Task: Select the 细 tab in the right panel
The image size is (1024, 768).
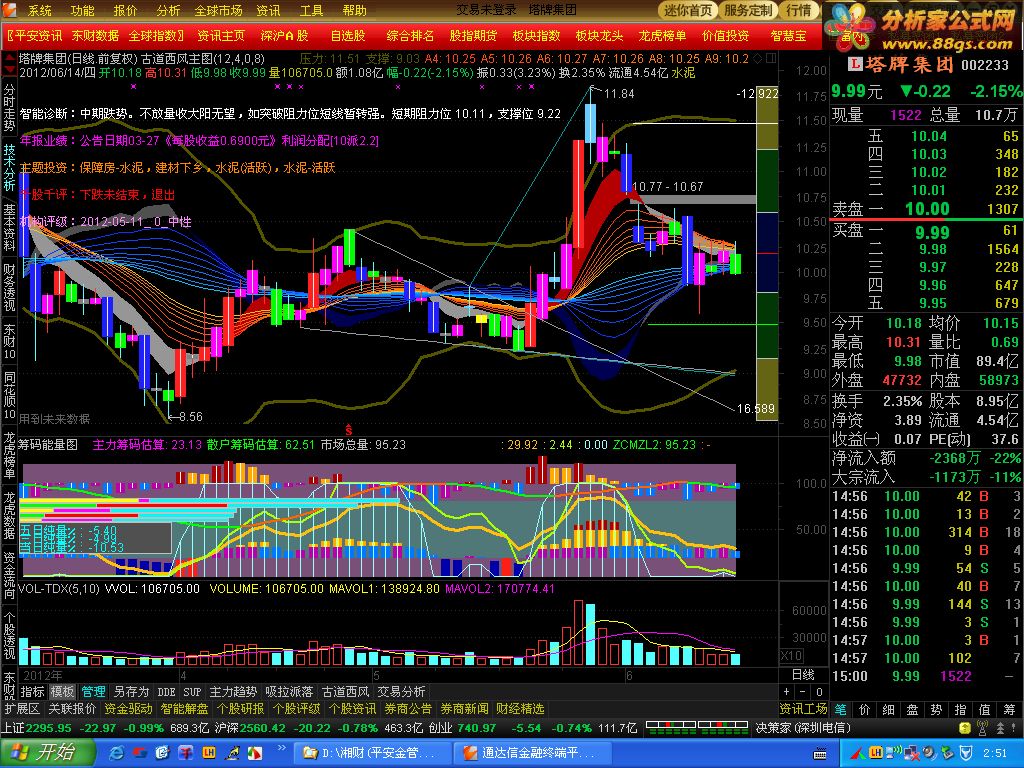Action: click(x=889, y=709)
